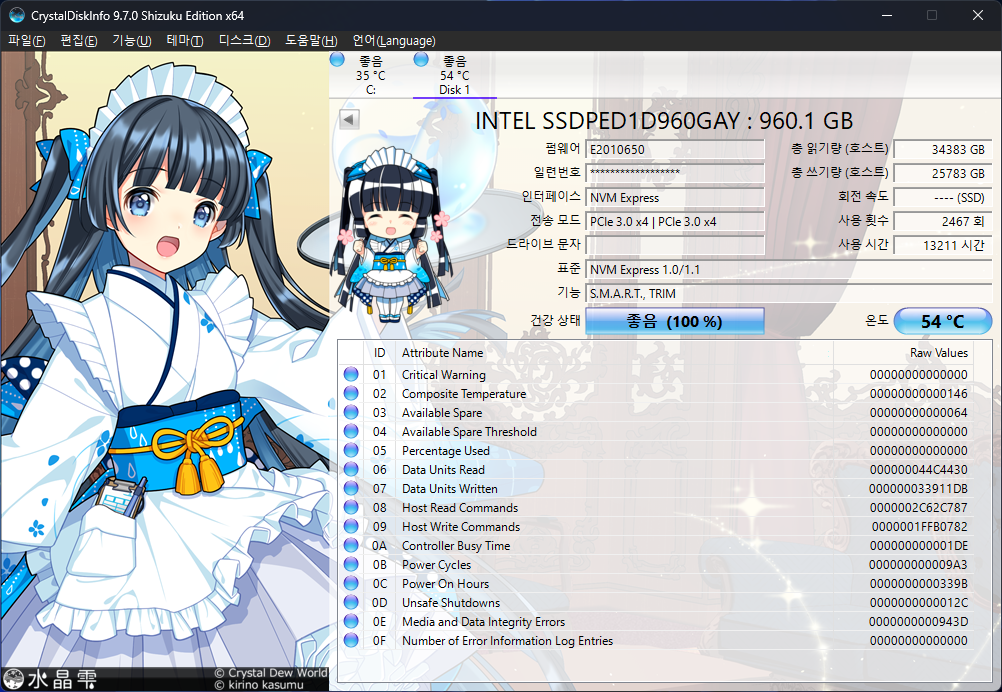Click the disk model title INTEL SSDPED1D960GAY
1002x692 pixels.
pyautogui.click(x=606, y=121)
